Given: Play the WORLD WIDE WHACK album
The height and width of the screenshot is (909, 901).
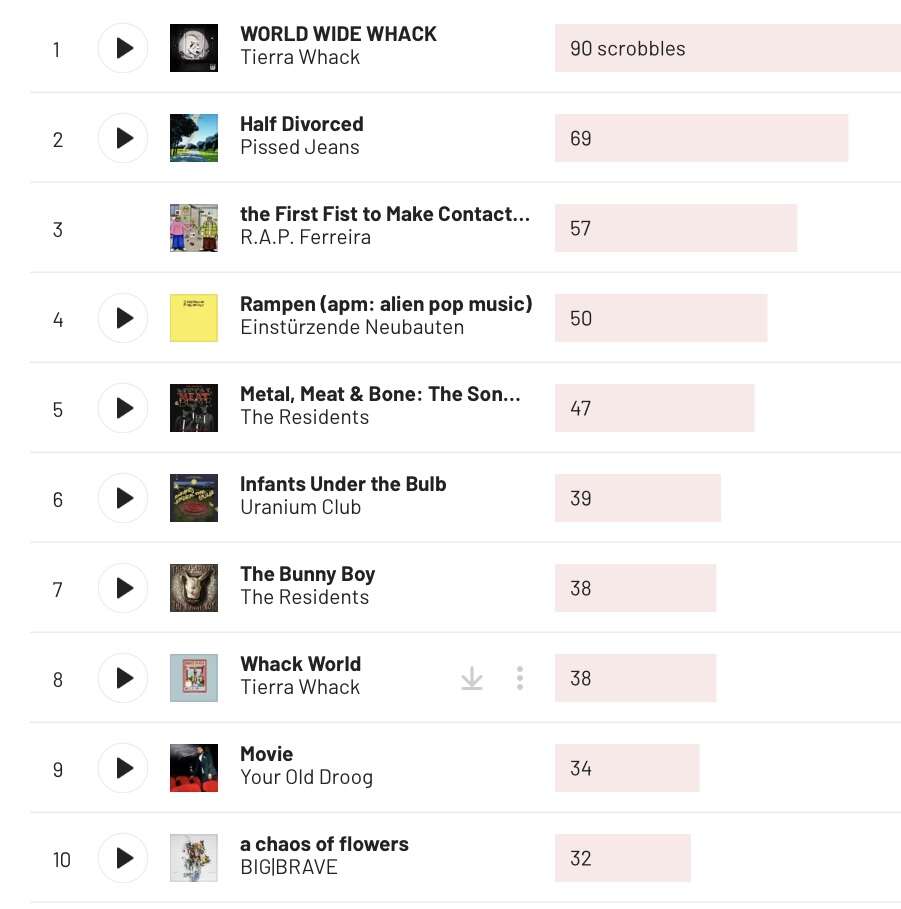Looking at the screenshot, I should click(123, 48).
